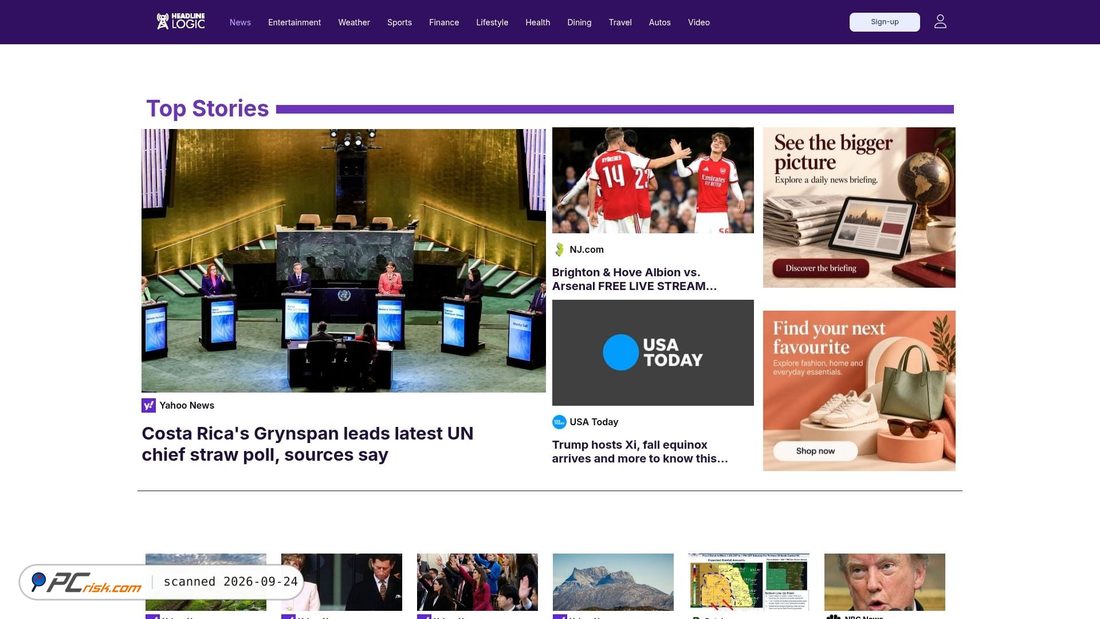The image size is (1100, 619).
Task: Open the man in suit thumbnail
Action: [x=342, y=582]
